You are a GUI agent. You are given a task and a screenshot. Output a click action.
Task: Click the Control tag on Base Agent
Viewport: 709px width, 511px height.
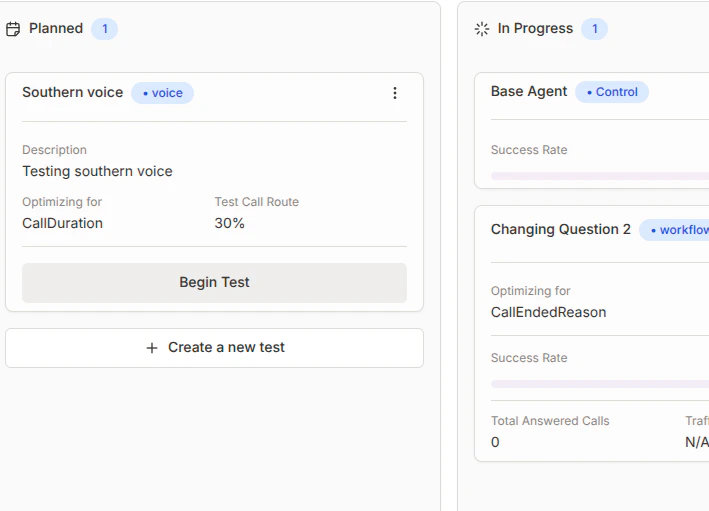(x=612, y=92)
